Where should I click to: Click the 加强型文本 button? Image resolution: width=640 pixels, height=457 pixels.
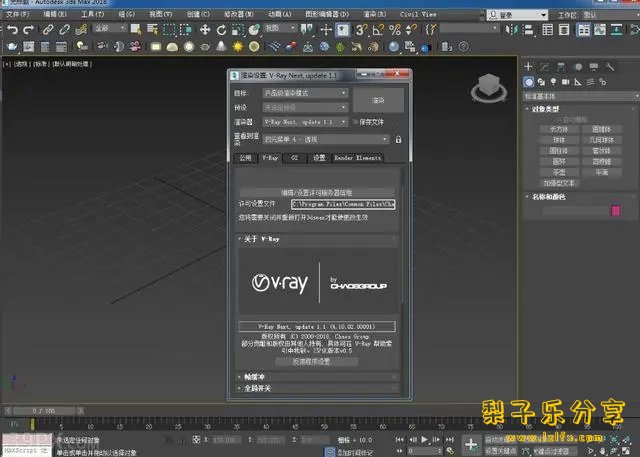click(559, 183)
